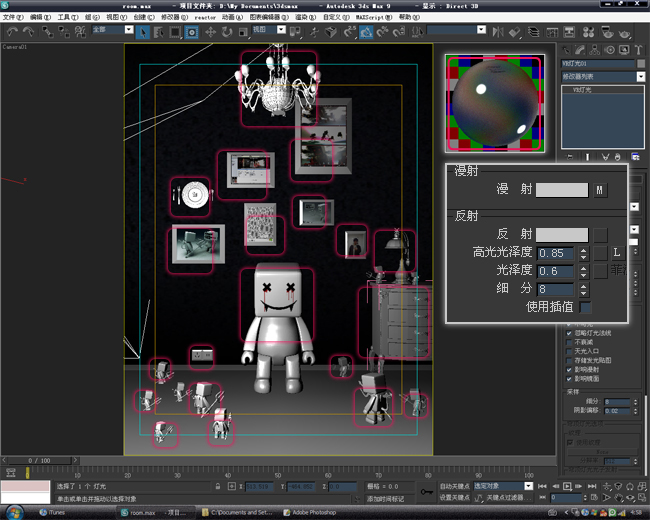This screenshot has height=520, width=650.
Task: Open the MAXScript menu
Action: pyautogui.click(x=374, y=17)
